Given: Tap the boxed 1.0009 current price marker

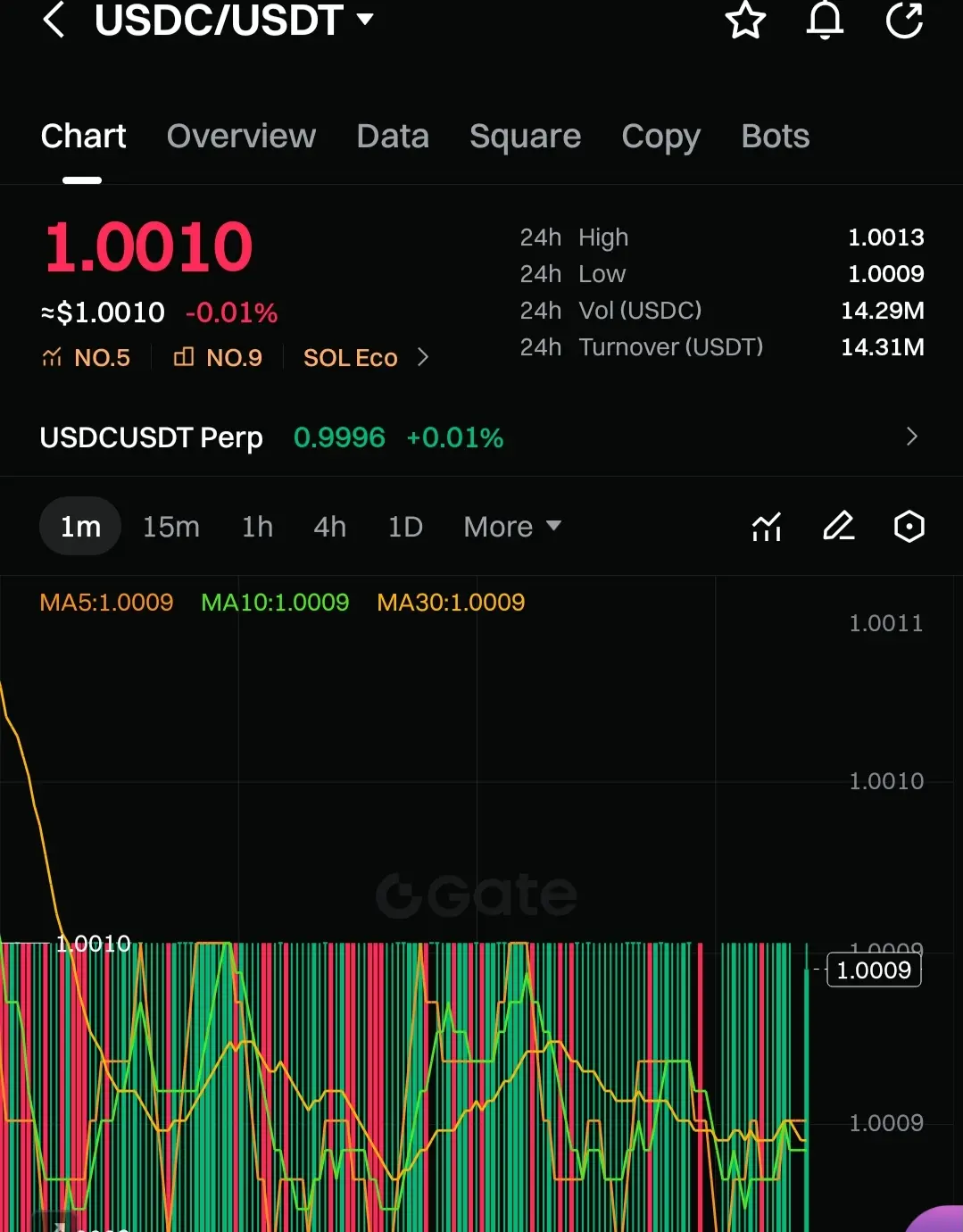Looking at the screenshot, I should [874, 970].
